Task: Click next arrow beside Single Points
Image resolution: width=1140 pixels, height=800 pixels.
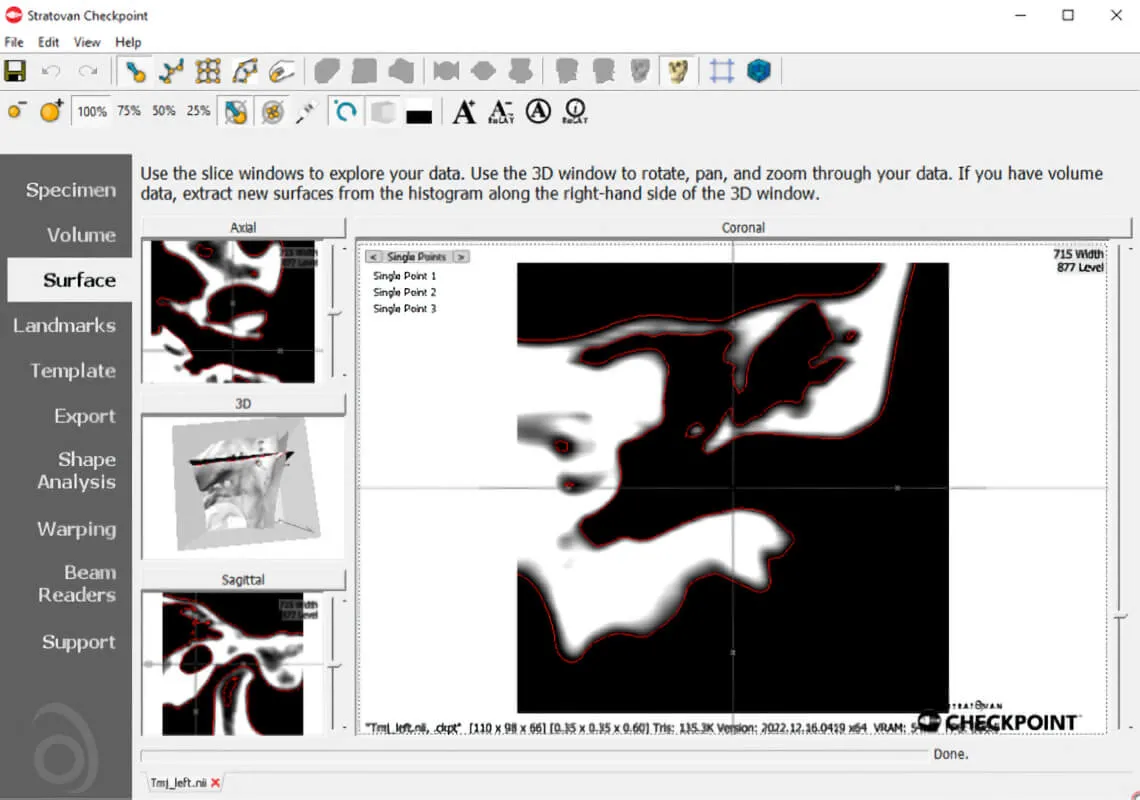Action: pos(461,257)
